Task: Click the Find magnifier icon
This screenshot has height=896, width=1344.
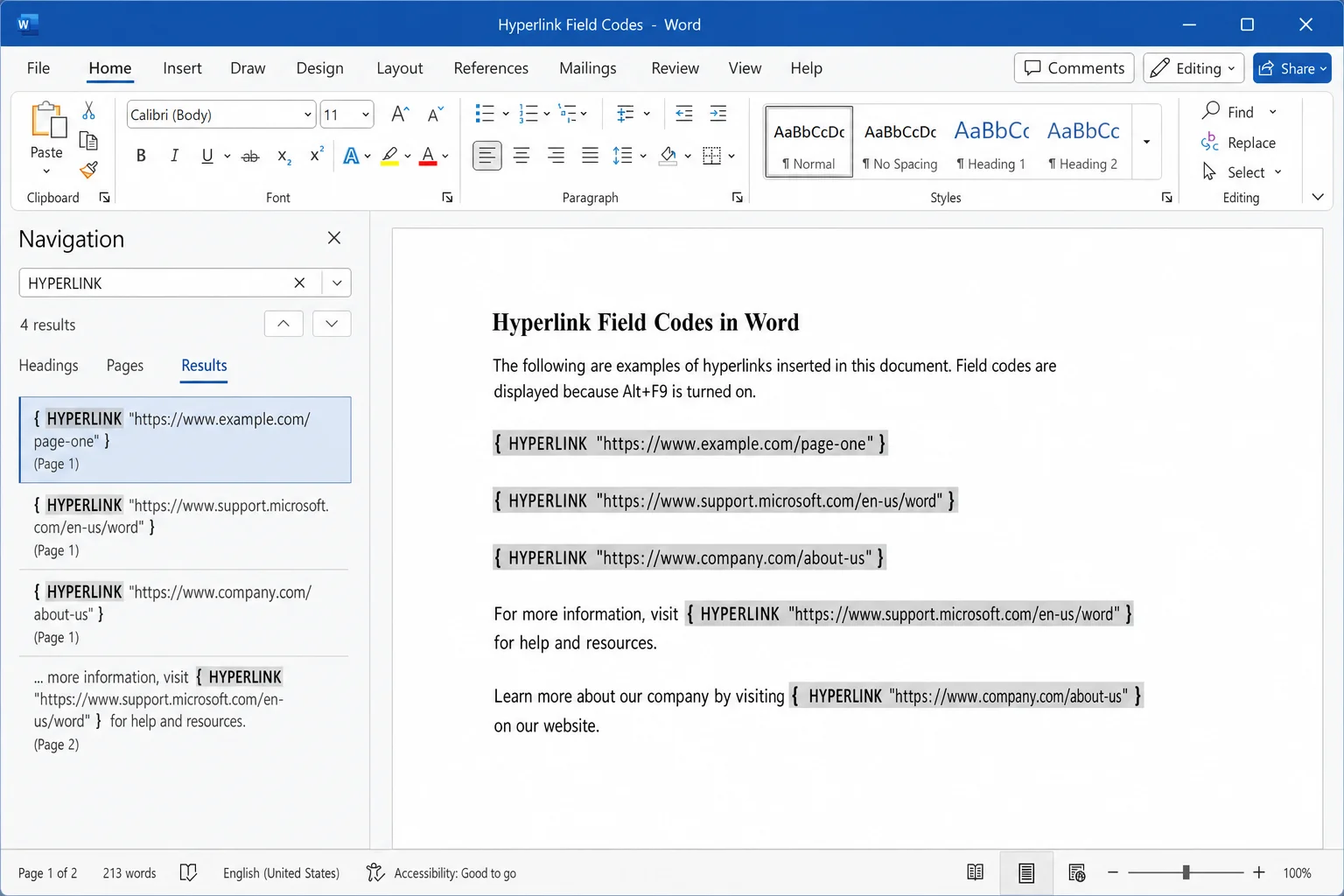Action: tap(1211, 110)
